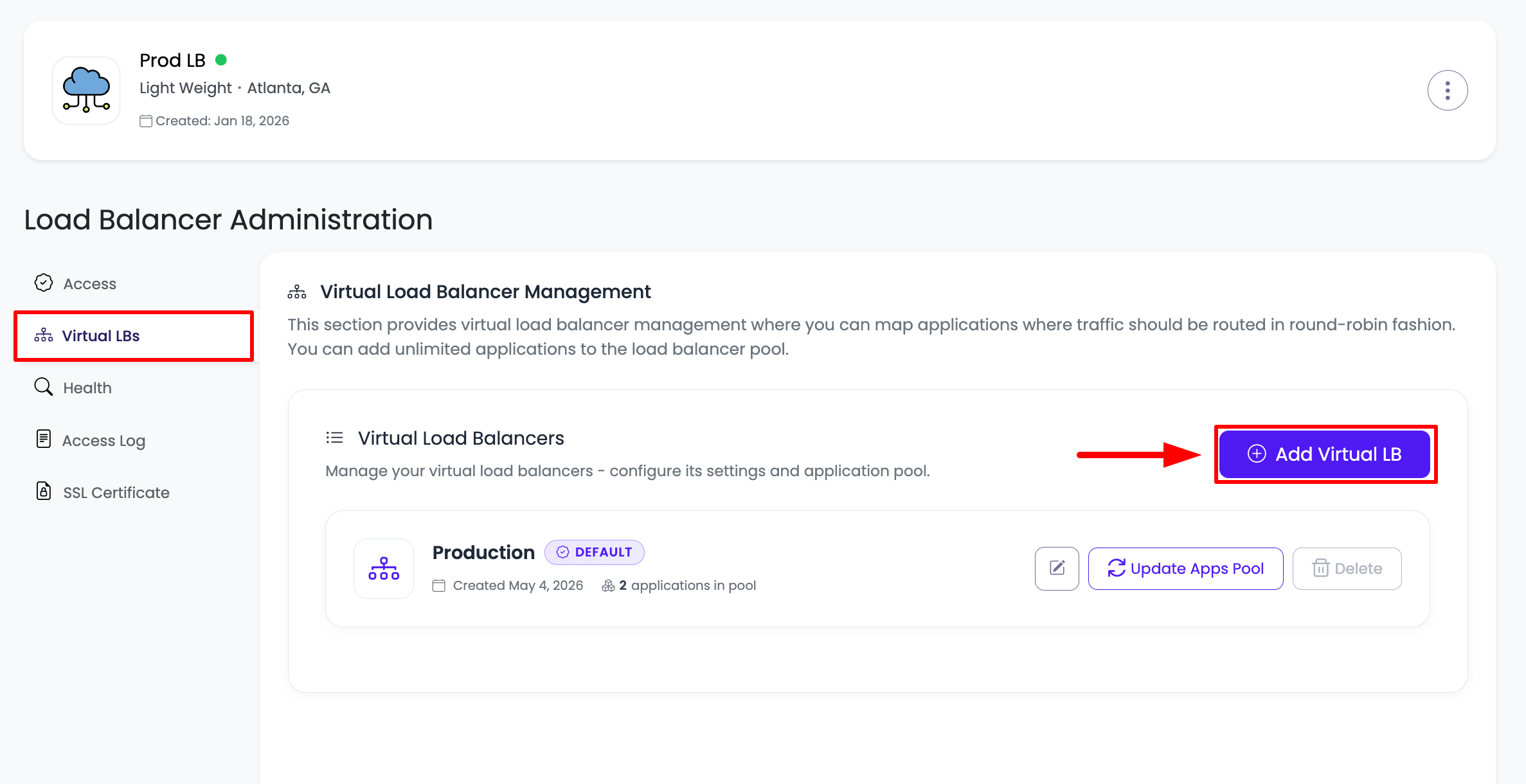
Task: Open the SSL Certificate section
Action: pos(134,492)
